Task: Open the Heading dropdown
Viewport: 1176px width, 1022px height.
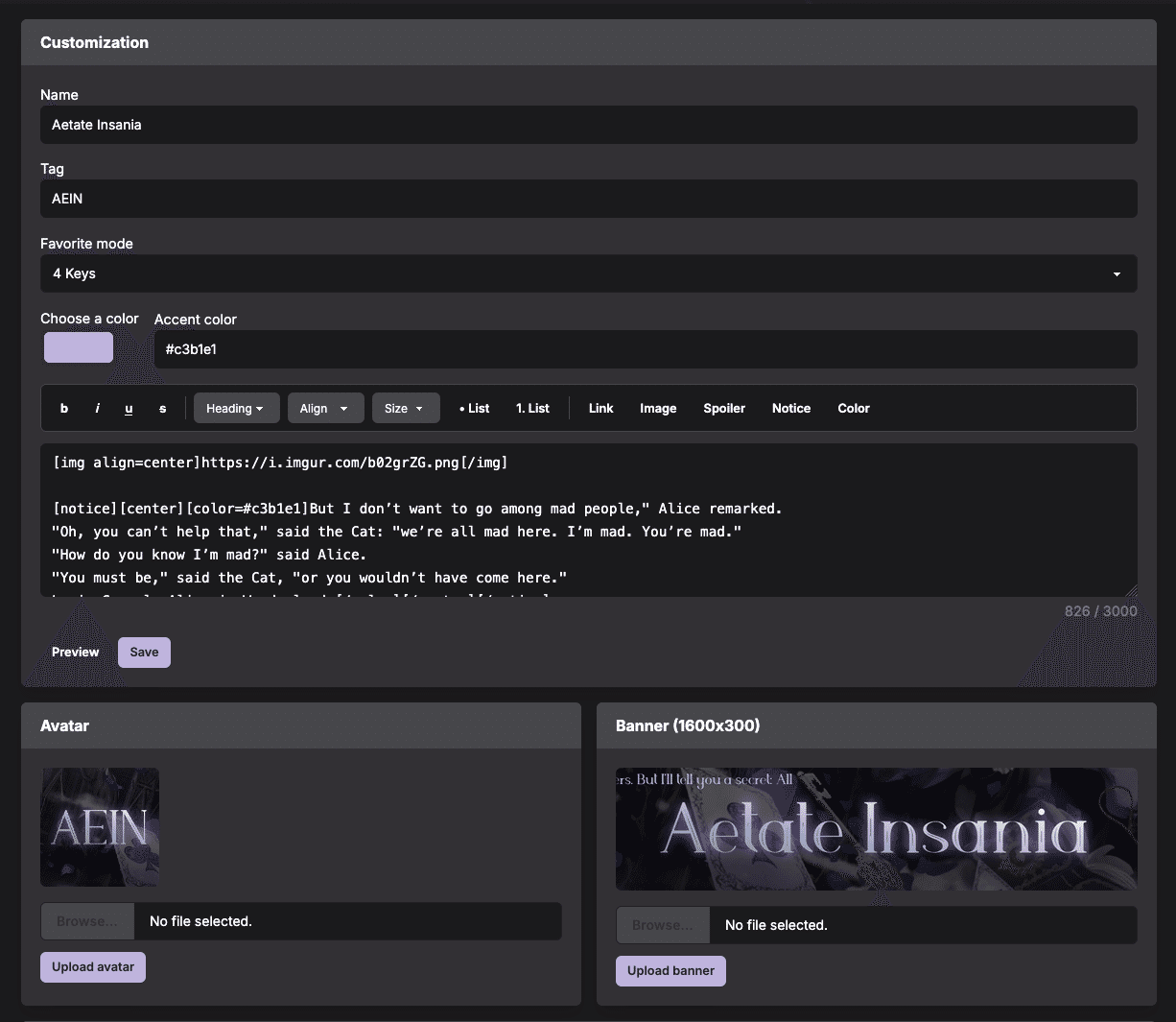Action: point(237,408)
